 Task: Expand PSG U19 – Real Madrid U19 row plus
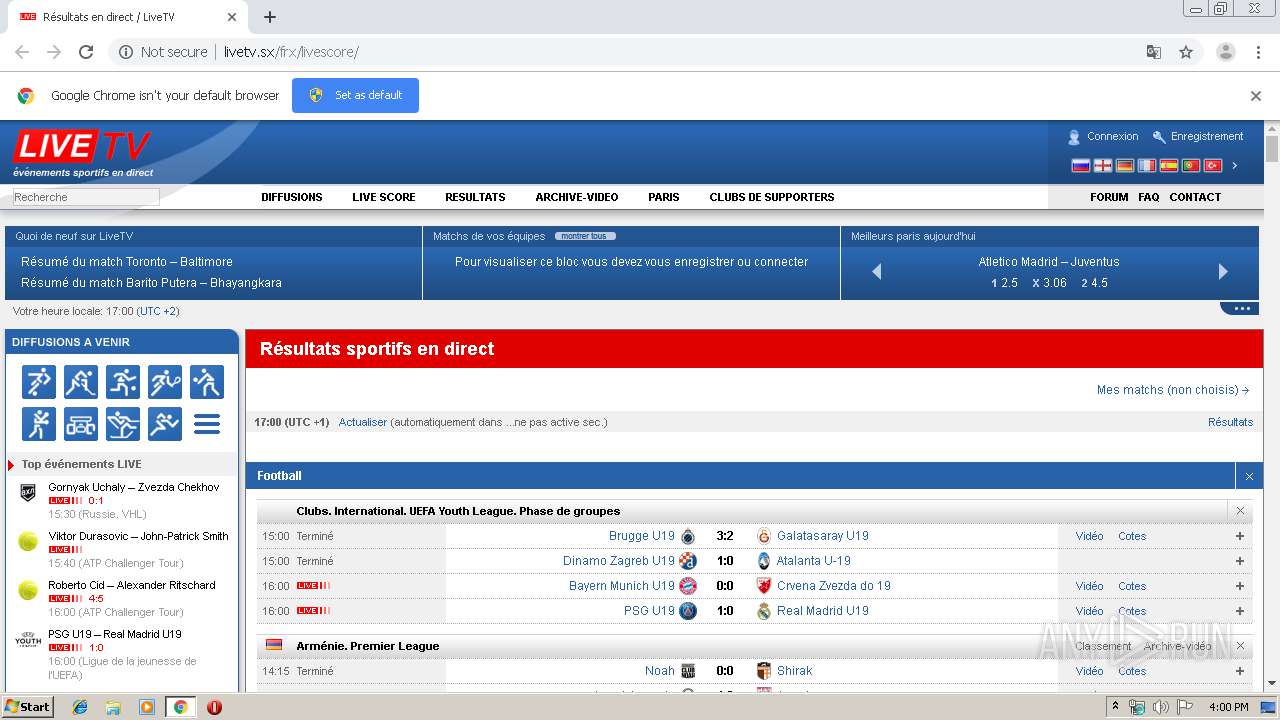coord(1240,611)
